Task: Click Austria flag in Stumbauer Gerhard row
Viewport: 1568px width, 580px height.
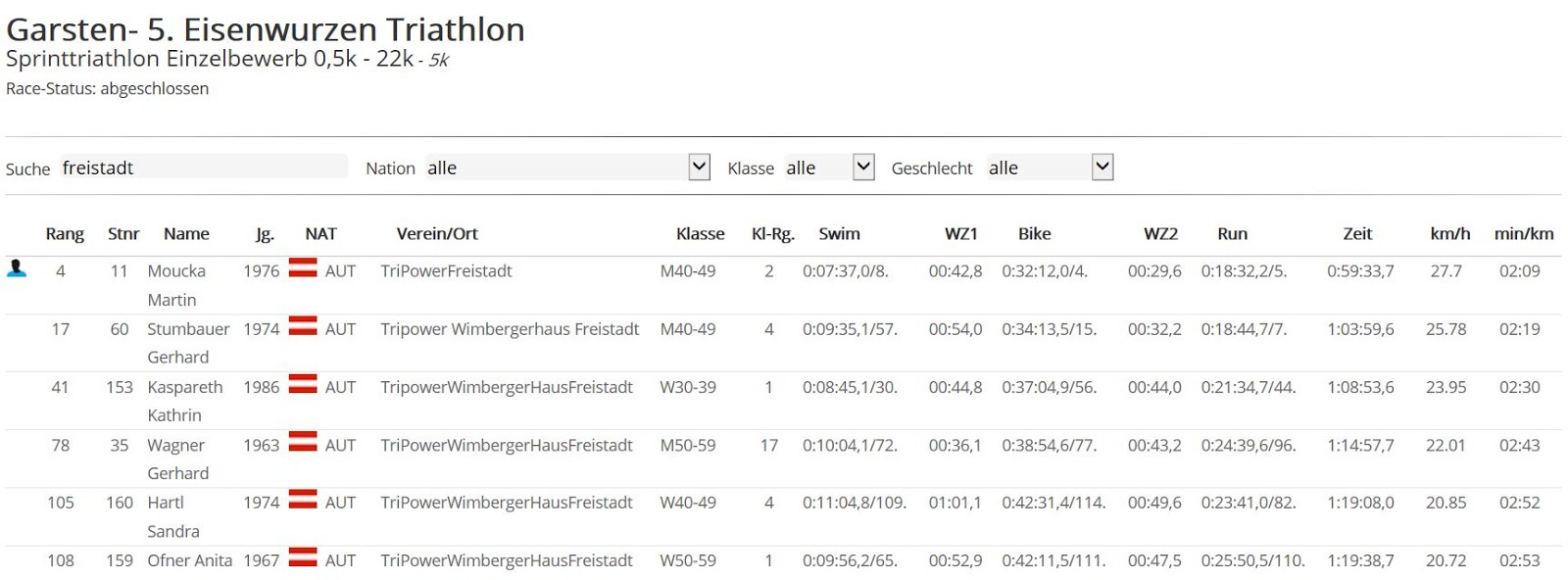Action: point(303,325)
